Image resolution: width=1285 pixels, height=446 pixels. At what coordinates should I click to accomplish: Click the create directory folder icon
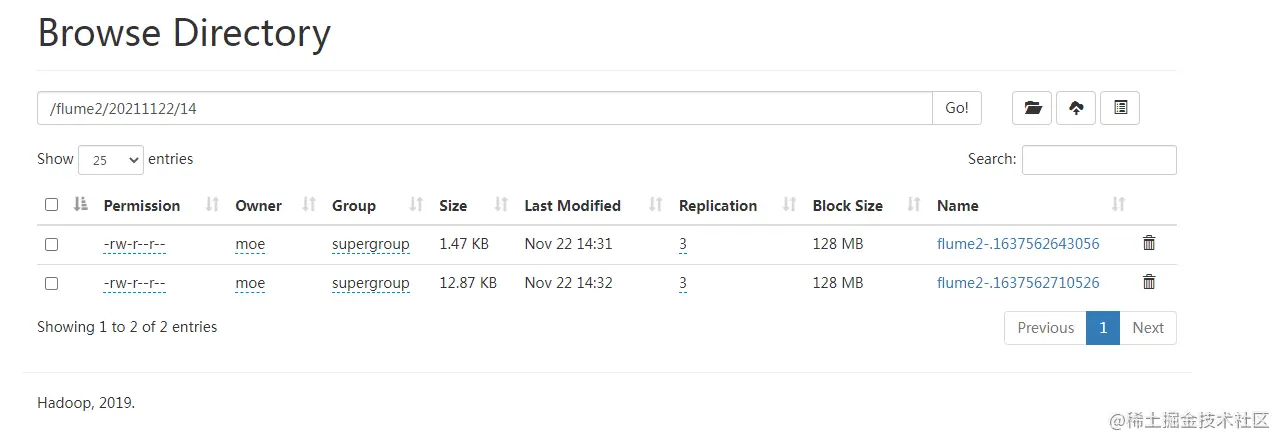(1032, 108)
